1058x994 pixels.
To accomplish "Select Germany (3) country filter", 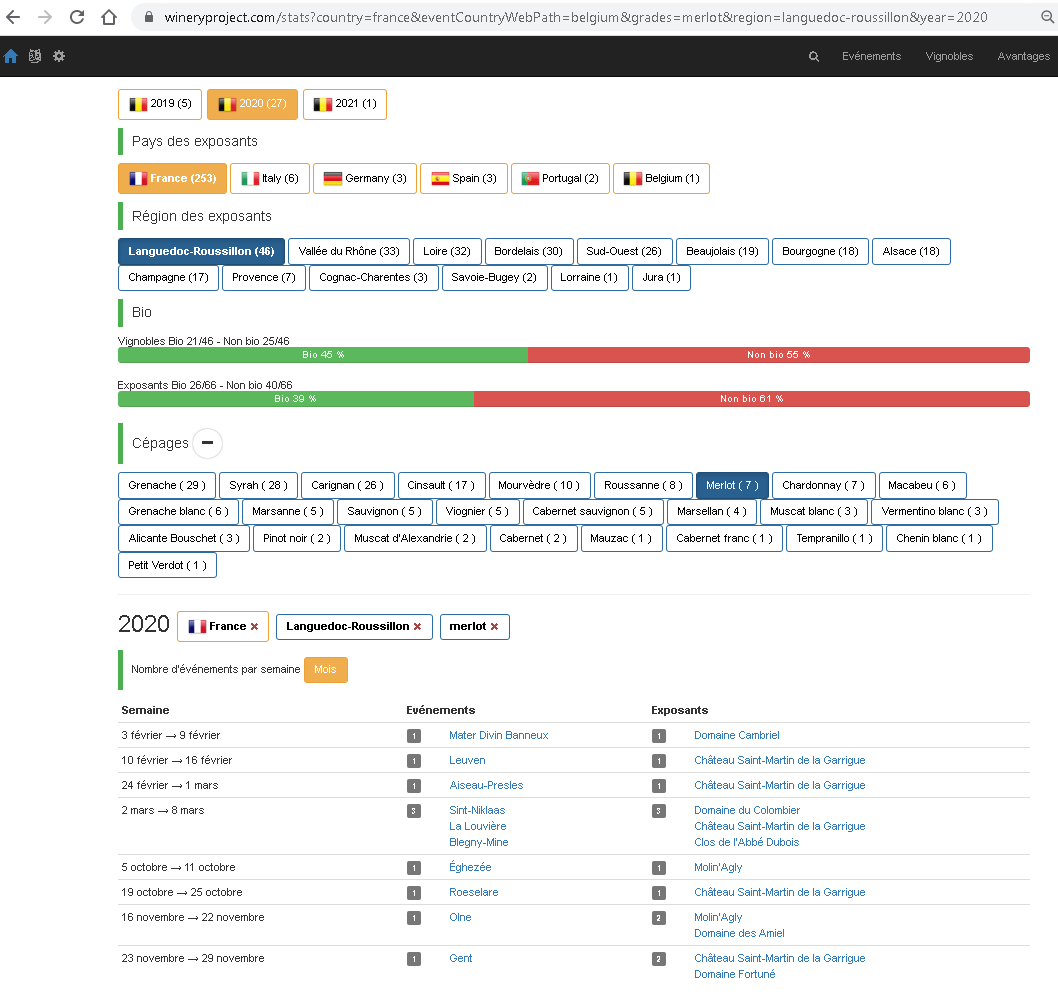I will pyautogui.click(x=365, y=179).
